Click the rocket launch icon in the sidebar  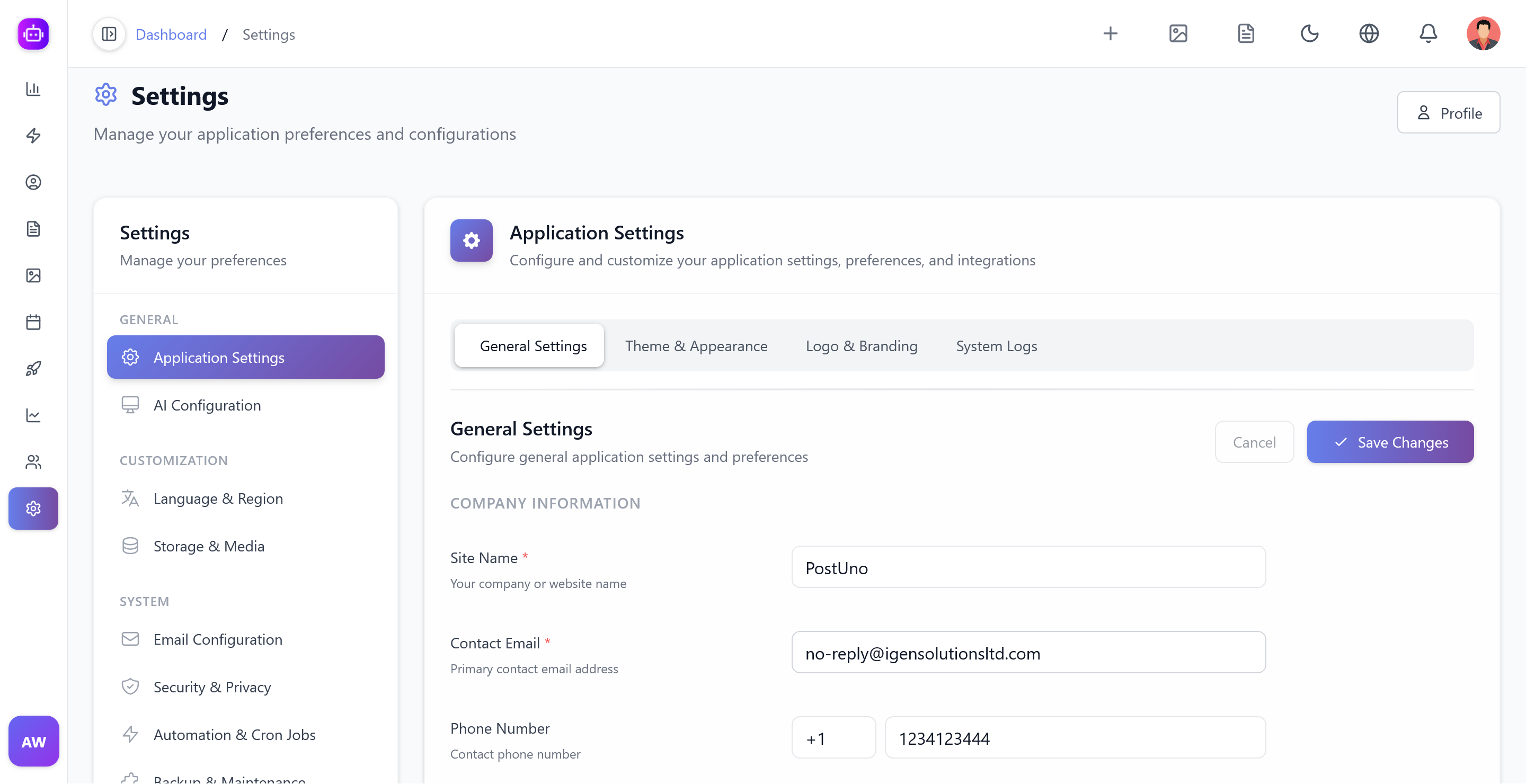(33, 368)
